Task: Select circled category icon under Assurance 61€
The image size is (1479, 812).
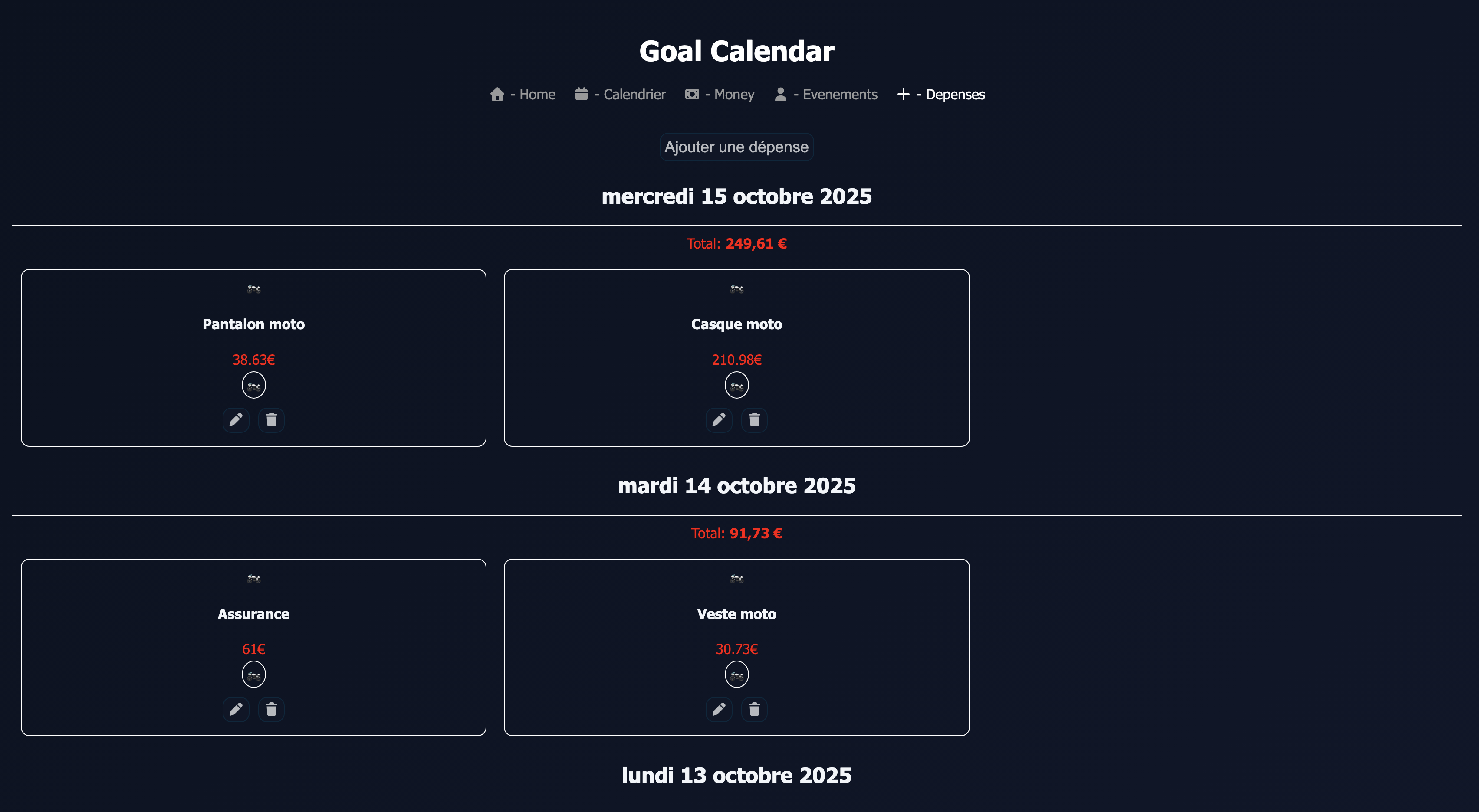Action: click(x=254, y=674)
